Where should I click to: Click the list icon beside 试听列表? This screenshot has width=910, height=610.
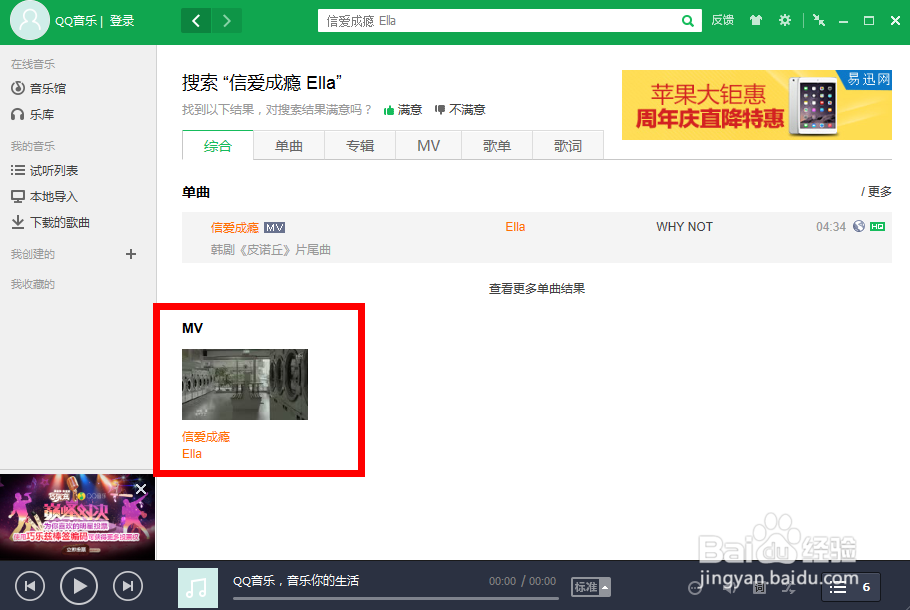18,171
